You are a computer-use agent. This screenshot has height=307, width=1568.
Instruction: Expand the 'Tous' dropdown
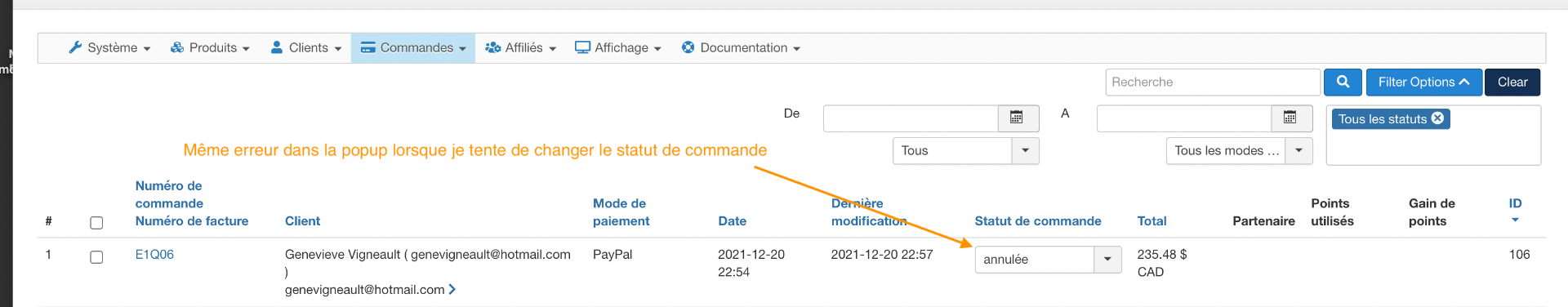1025,151
